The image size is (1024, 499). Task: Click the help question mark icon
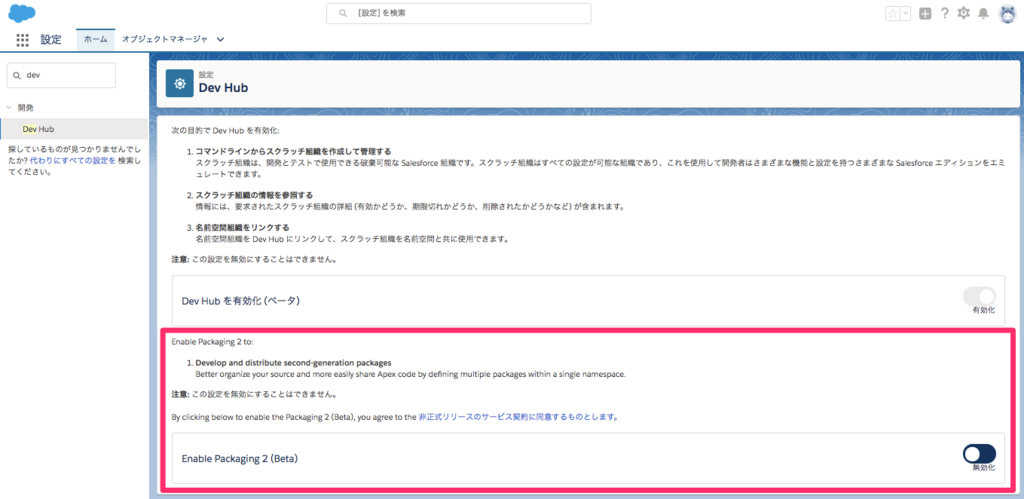pyautogui.click(x=944, y=14)
